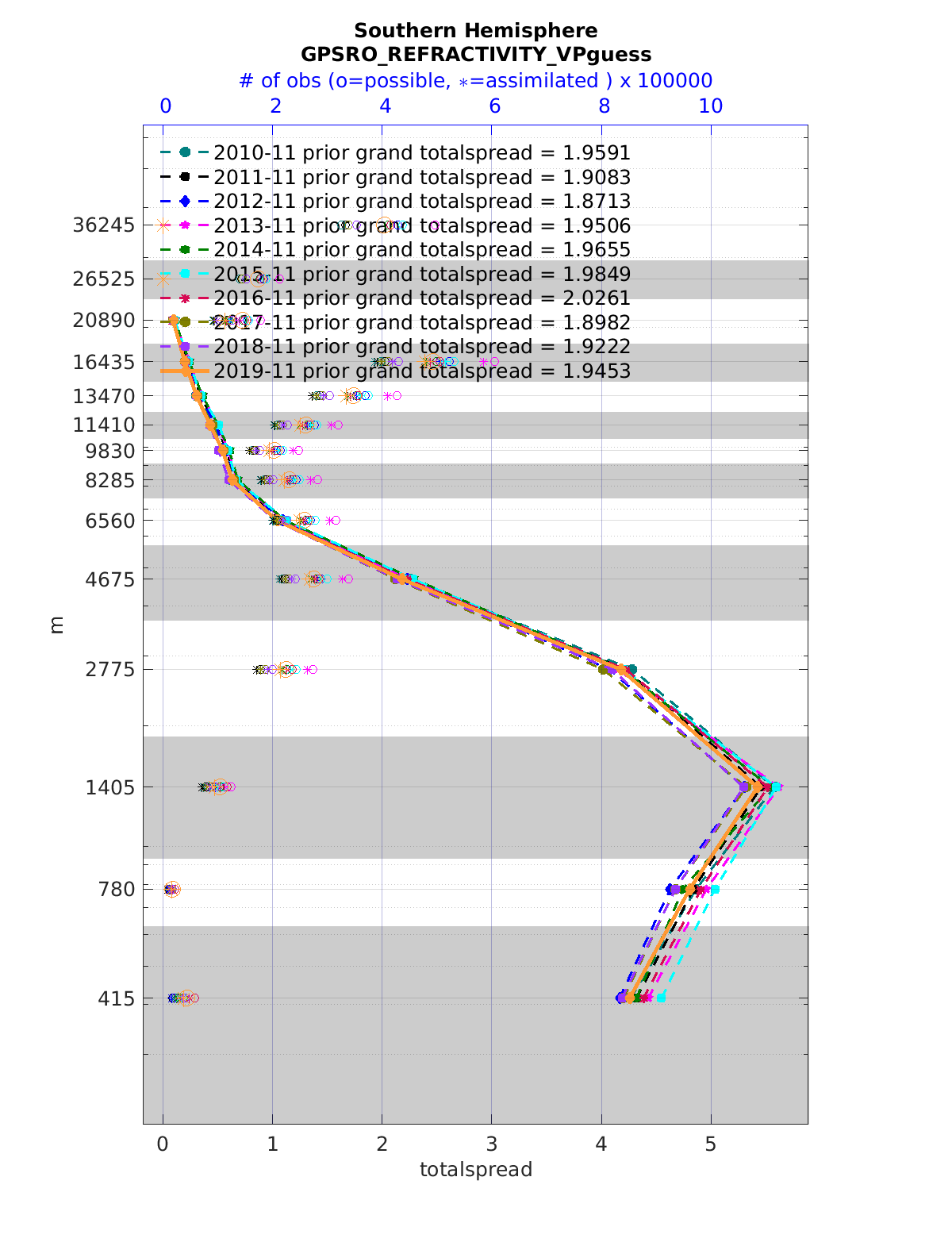Click the 2019-11 orange legend marker
This screenshot has width=952, height=1250.
[184, 371]
